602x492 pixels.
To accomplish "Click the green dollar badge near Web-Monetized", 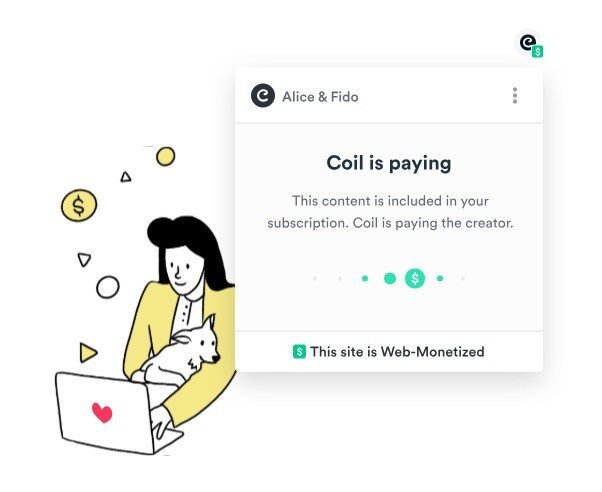I will click(x=299, y=351).
